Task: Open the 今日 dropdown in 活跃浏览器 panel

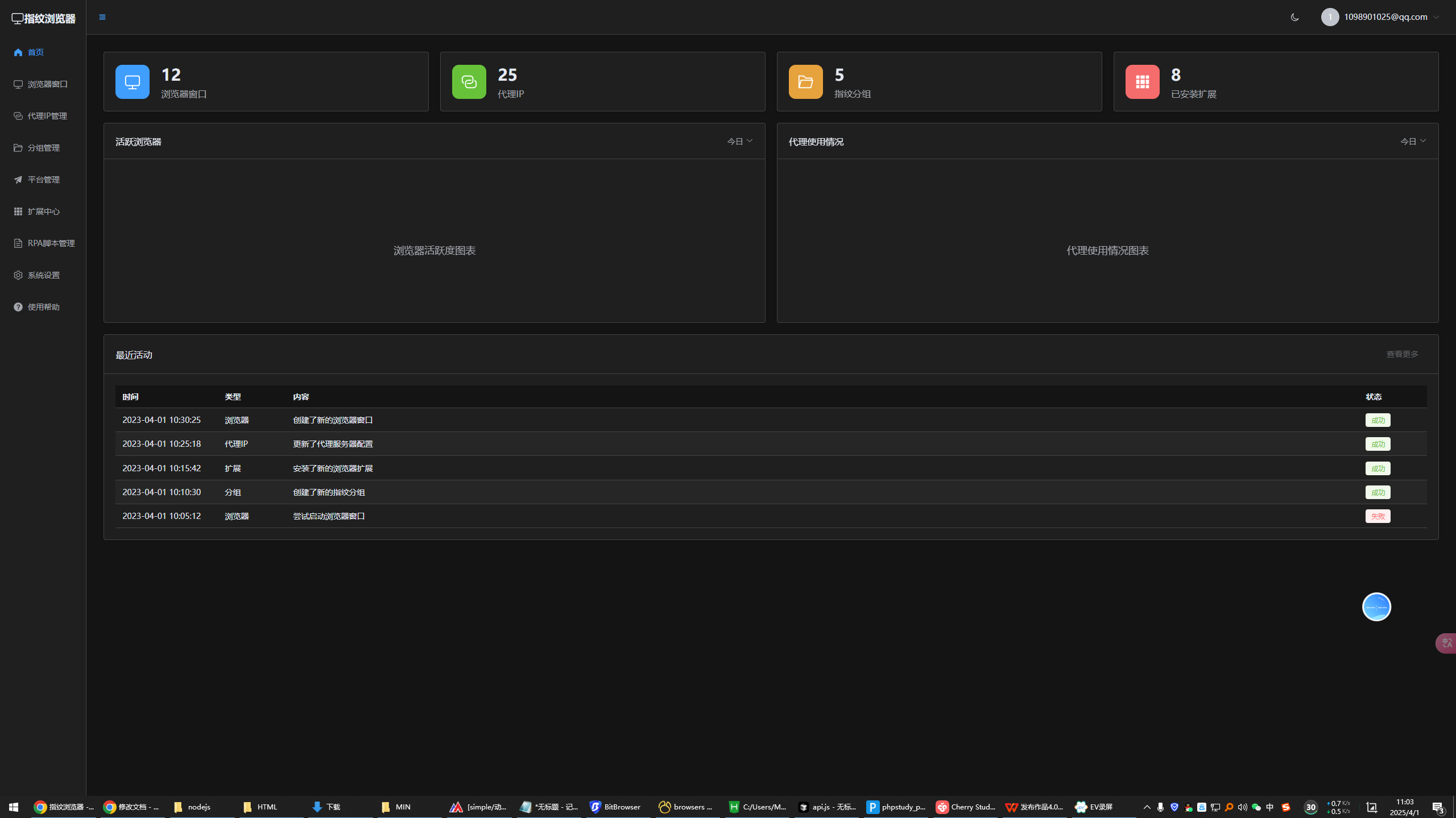Action: [x=739, y=141]
